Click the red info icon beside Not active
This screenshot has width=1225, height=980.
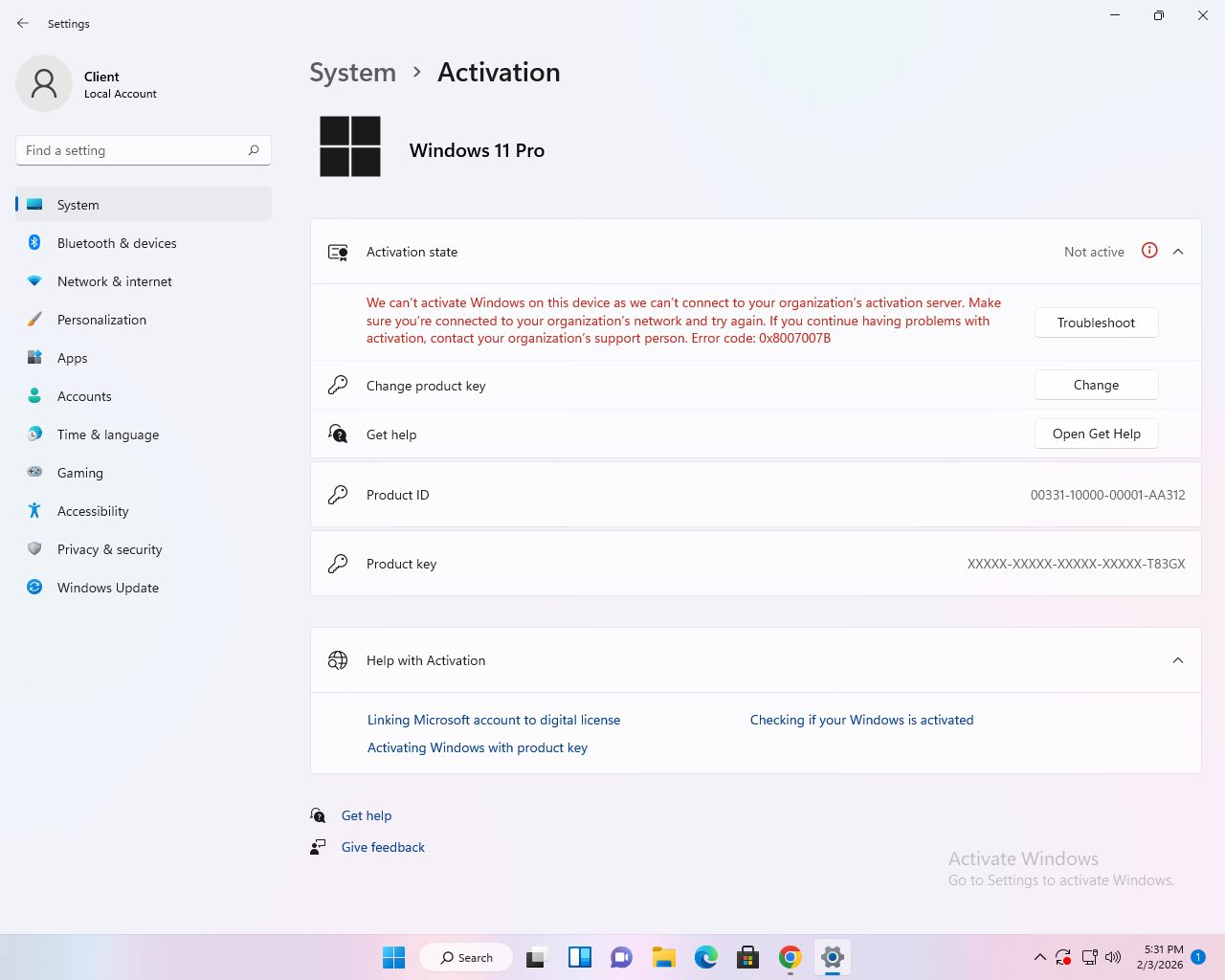coord(1149,251)
